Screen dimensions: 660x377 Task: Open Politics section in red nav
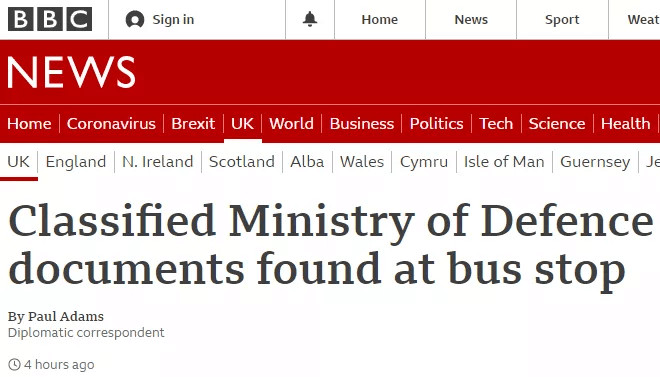(x=436, y=124)
